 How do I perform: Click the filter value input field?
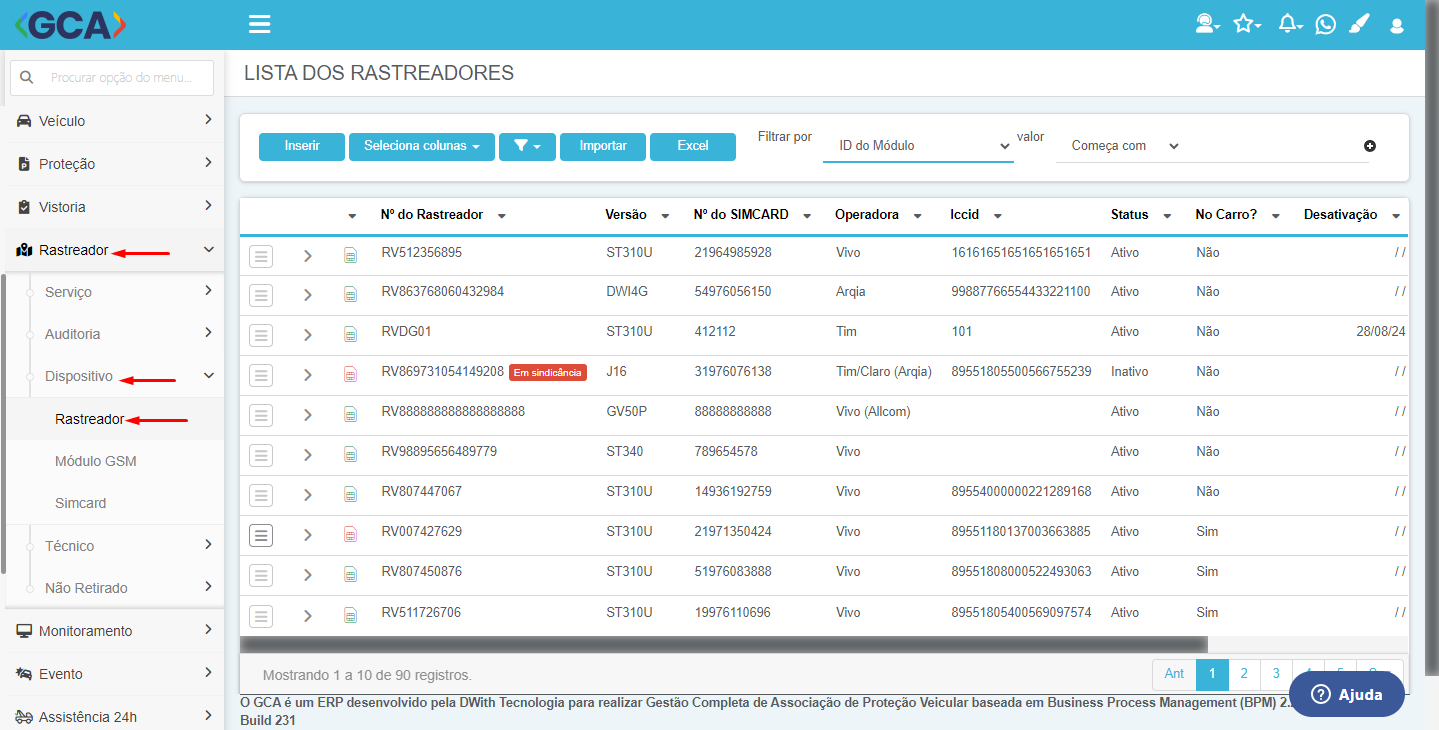(x=1277, y=146)
